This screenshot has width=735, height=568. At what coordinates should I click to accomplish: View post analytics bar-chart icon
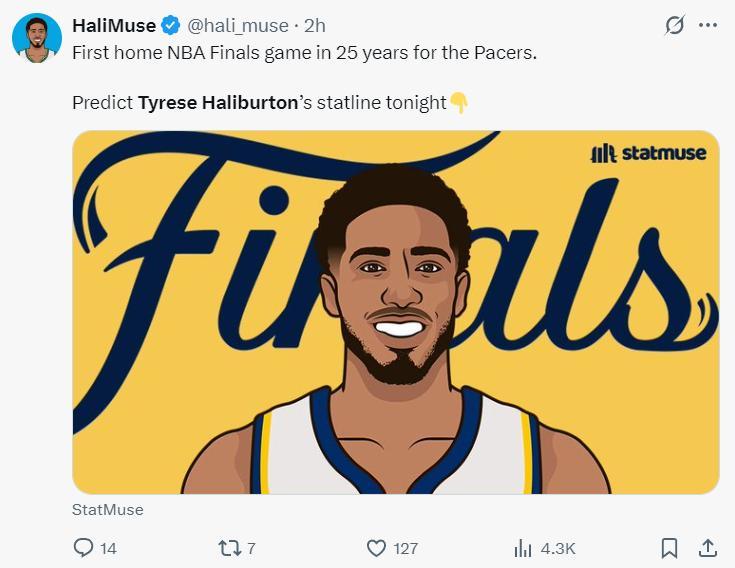tap(522, 548)
